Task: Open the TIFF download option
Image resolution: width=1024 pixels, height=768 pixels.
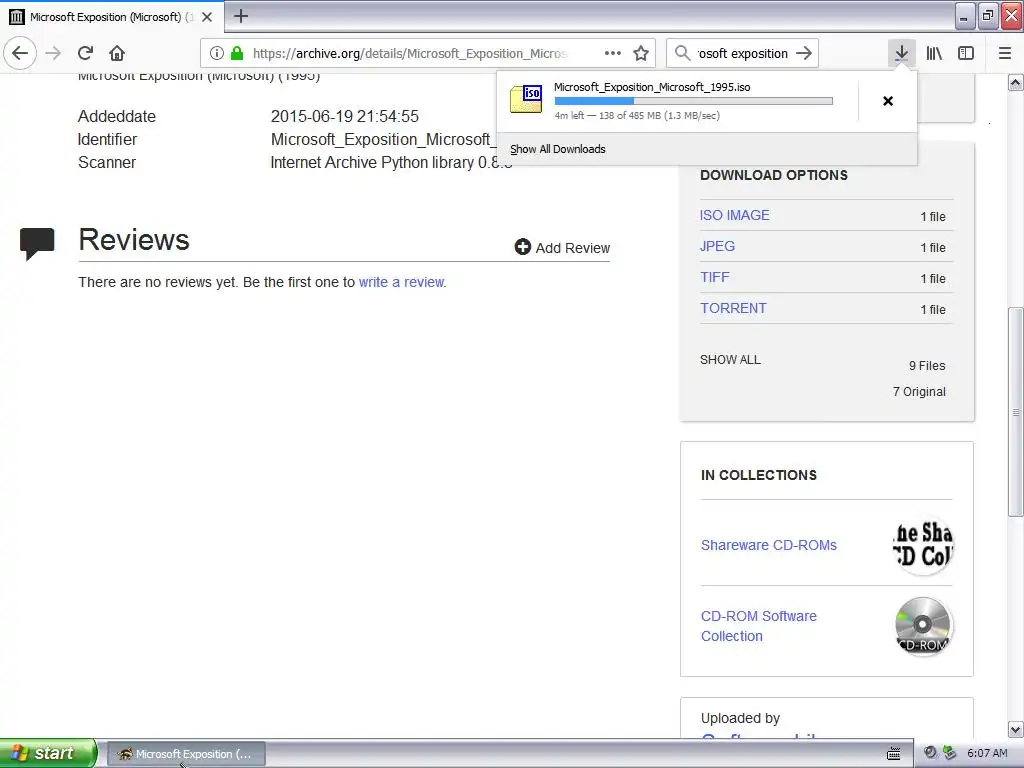Action: [x=714, y=277]
